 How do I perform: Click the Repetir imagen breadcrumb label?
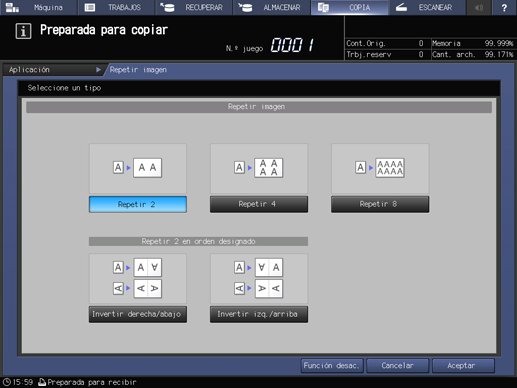(x=138, y=70)
